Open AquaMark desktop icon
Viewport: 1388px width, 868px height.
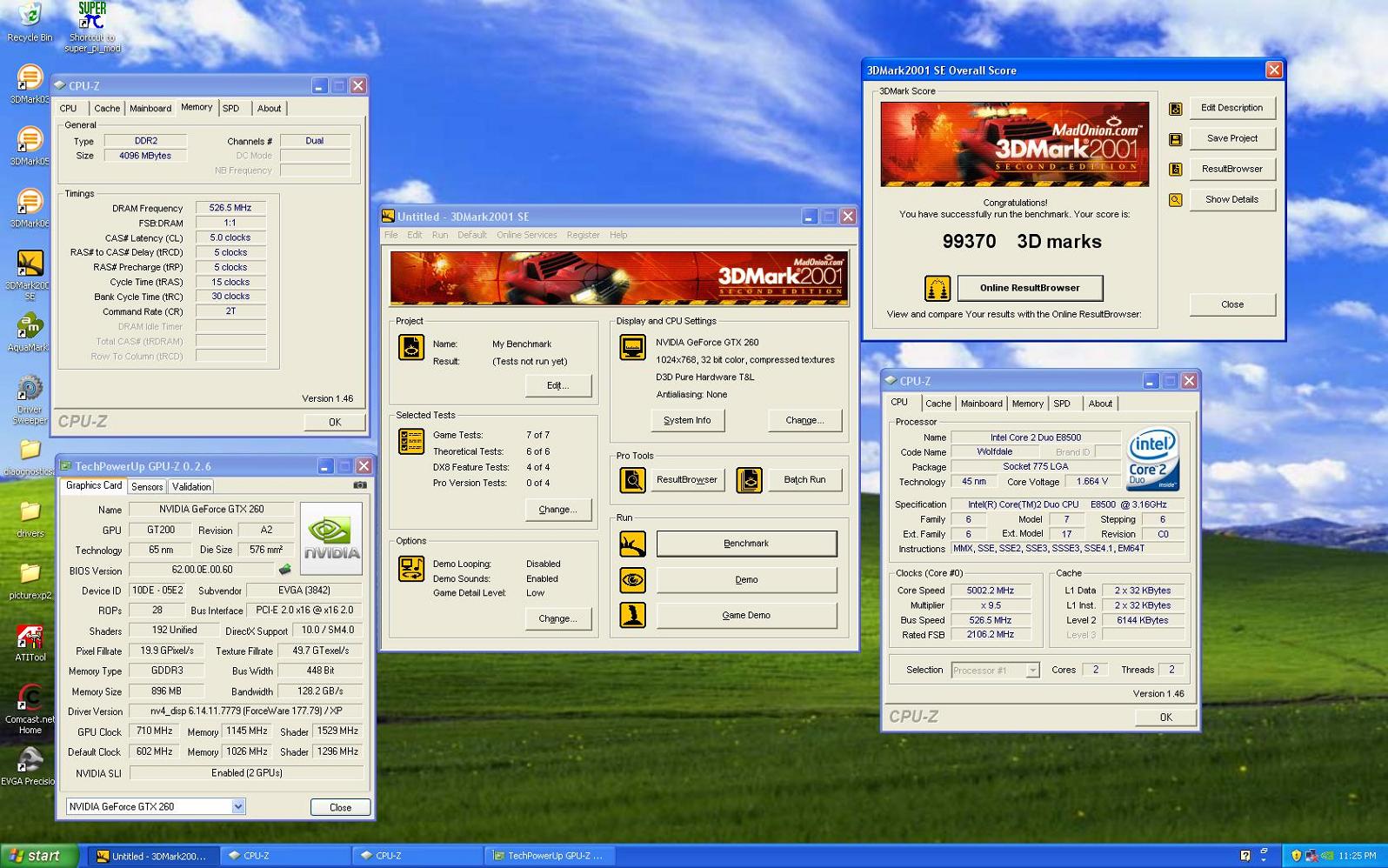coord(29,333)
